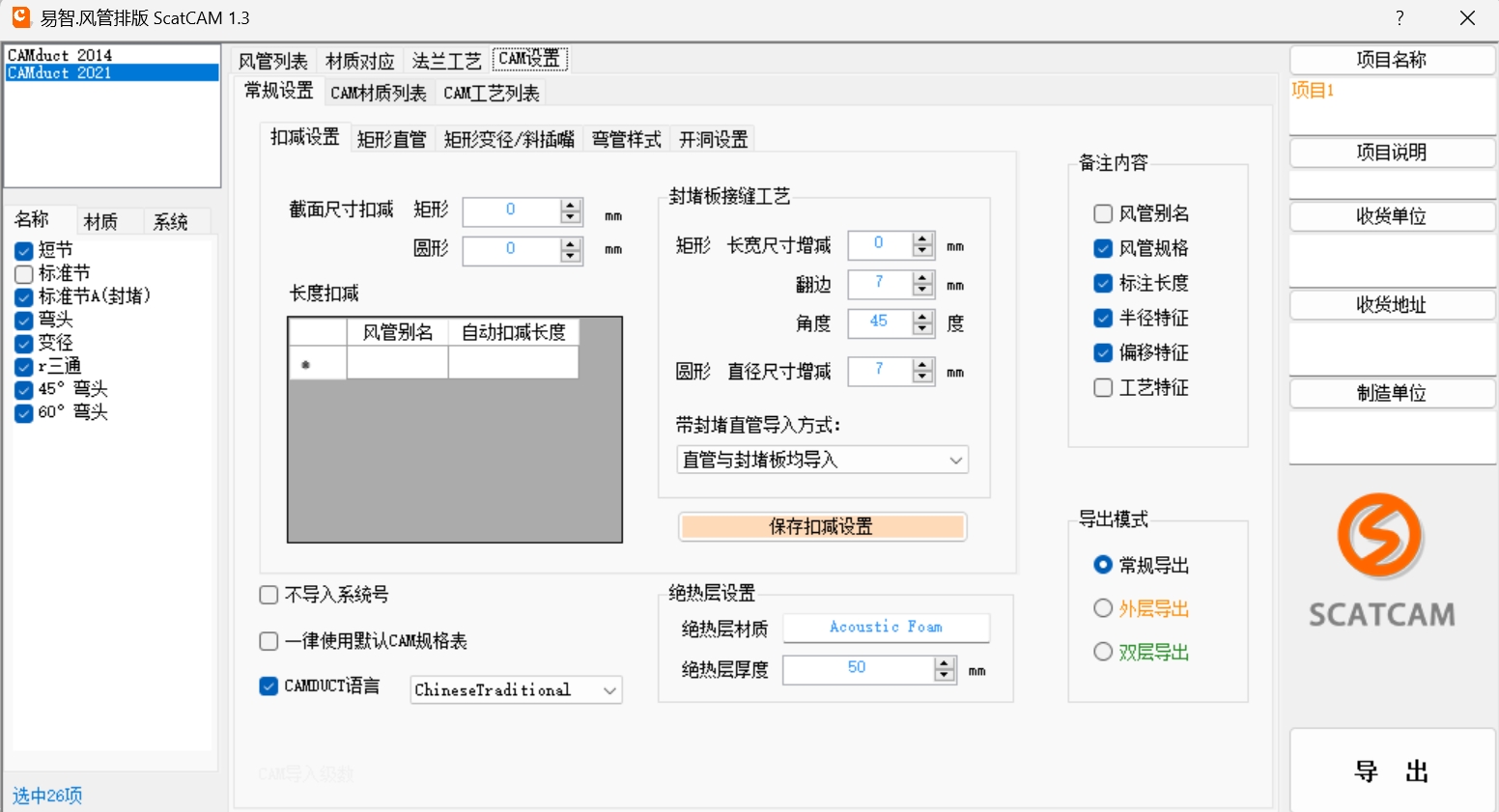
Task: Select CAMduct 2014 in version list
Action: pos(60,55)
